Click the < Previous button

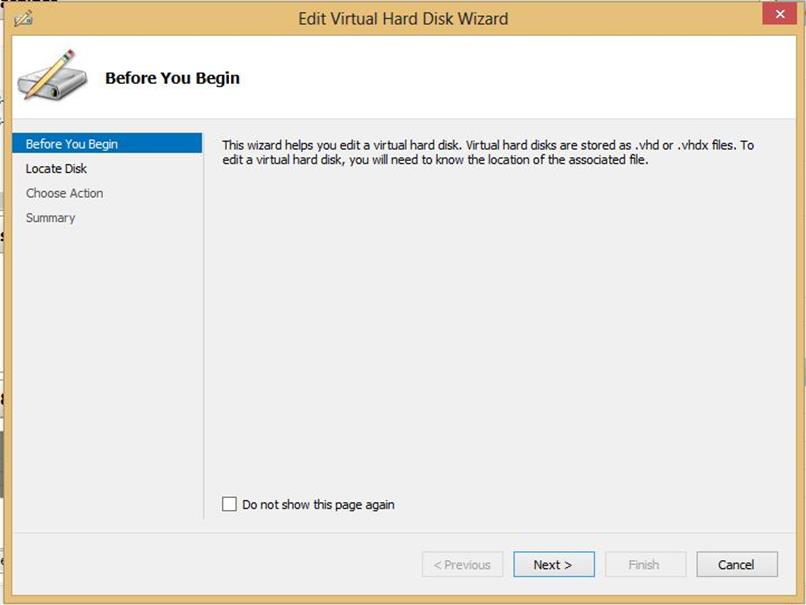pyautogui.click(x=462, y=564)
